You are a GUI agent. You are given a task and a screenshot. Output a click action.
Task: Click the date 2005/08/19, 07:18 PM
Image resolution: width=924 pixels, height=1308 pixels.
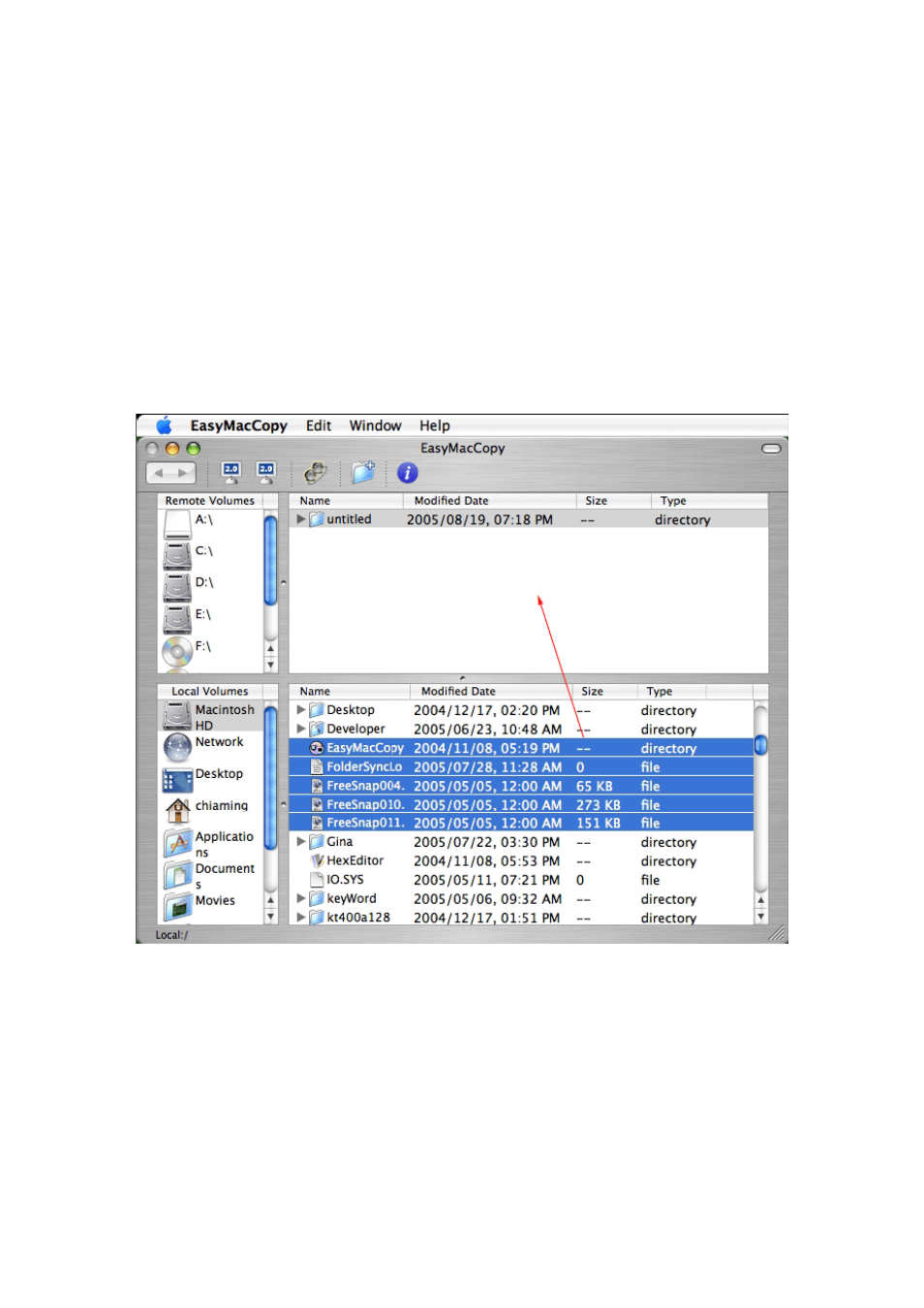(479, 520)
